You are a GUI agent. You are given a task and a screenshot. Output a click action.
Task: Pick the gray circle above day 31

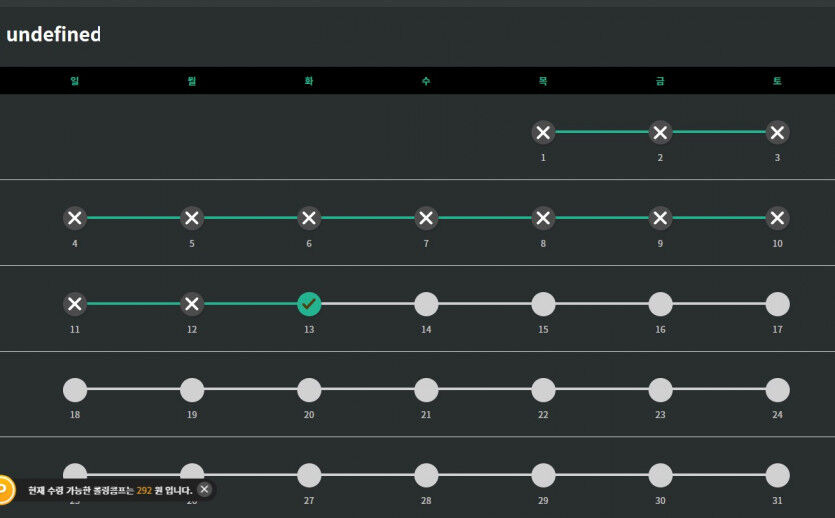tap(777, 475)
